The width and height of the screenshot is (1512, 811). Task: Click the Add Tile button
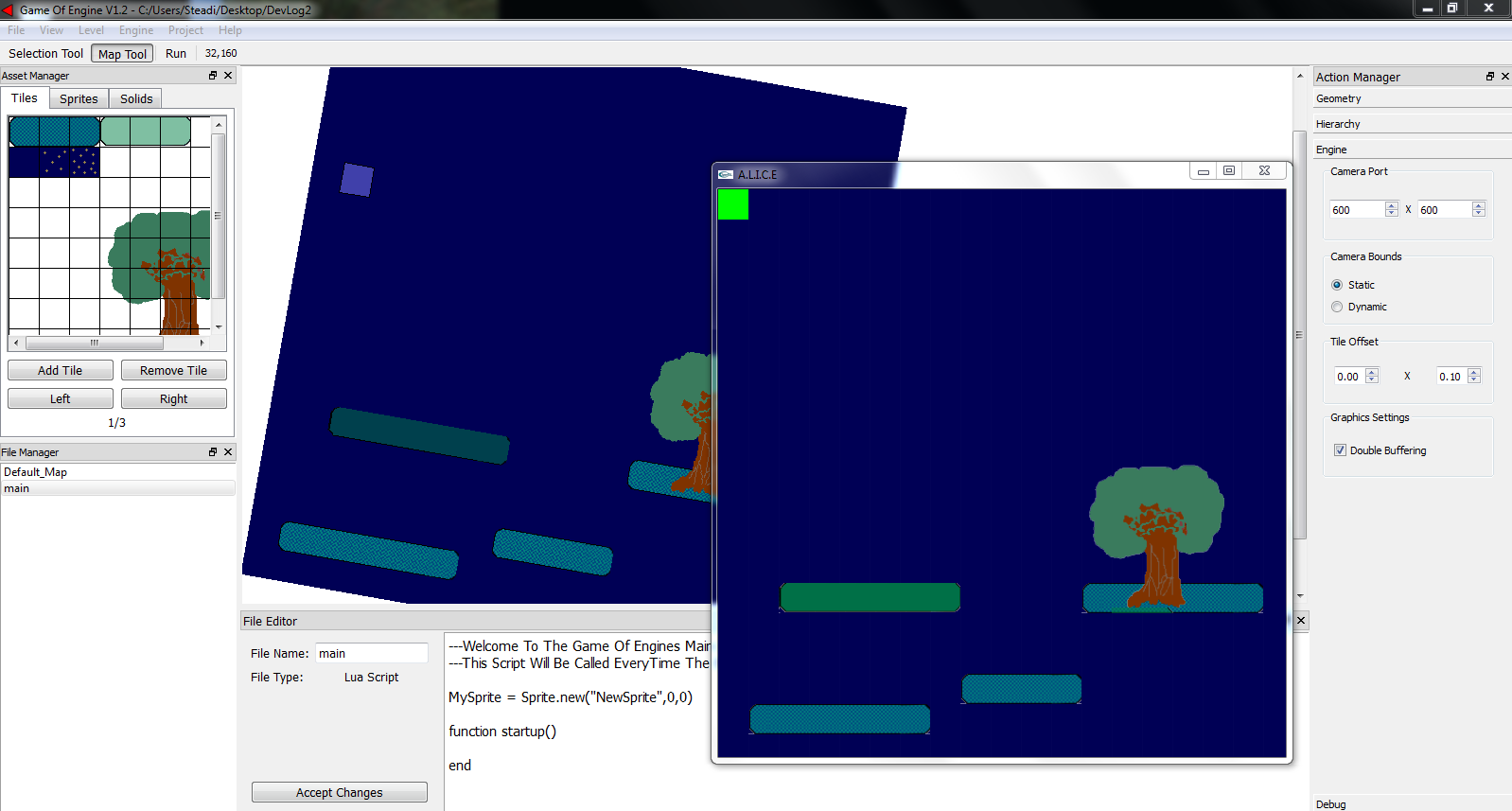click(x=61, y=371)
